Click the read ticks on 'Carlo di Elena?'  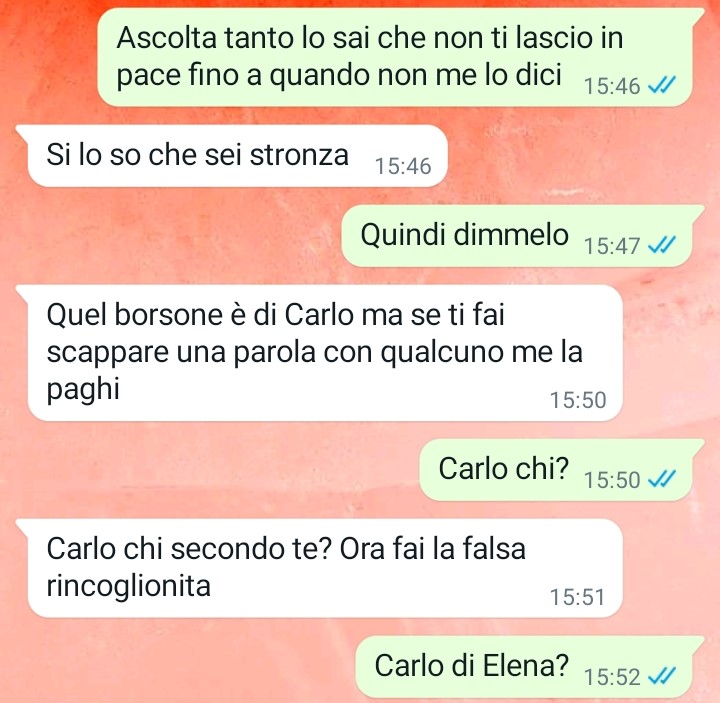[661, 676]
